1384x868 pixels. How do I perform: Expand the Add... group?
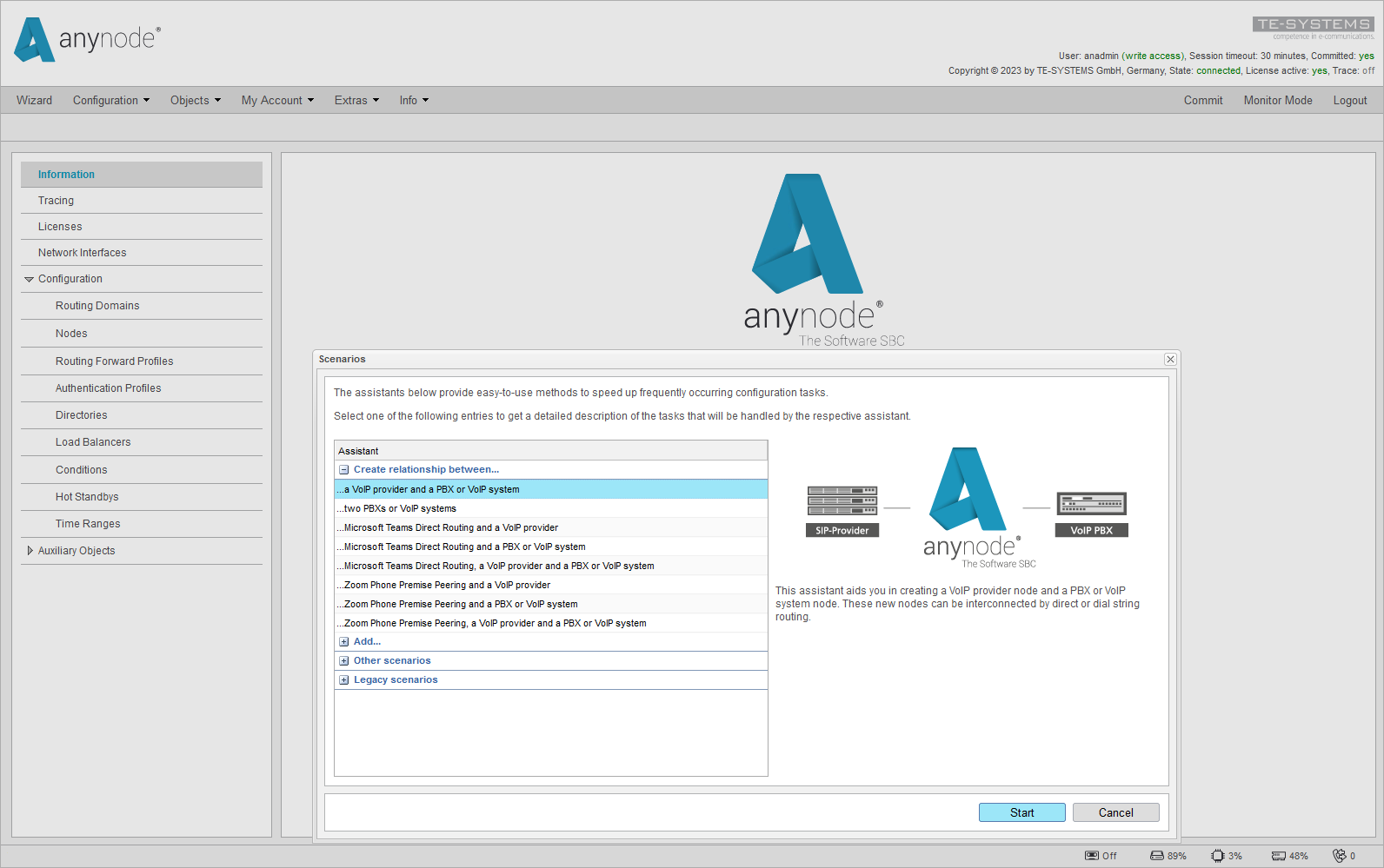pyautogui.click(x=344, y=642)
